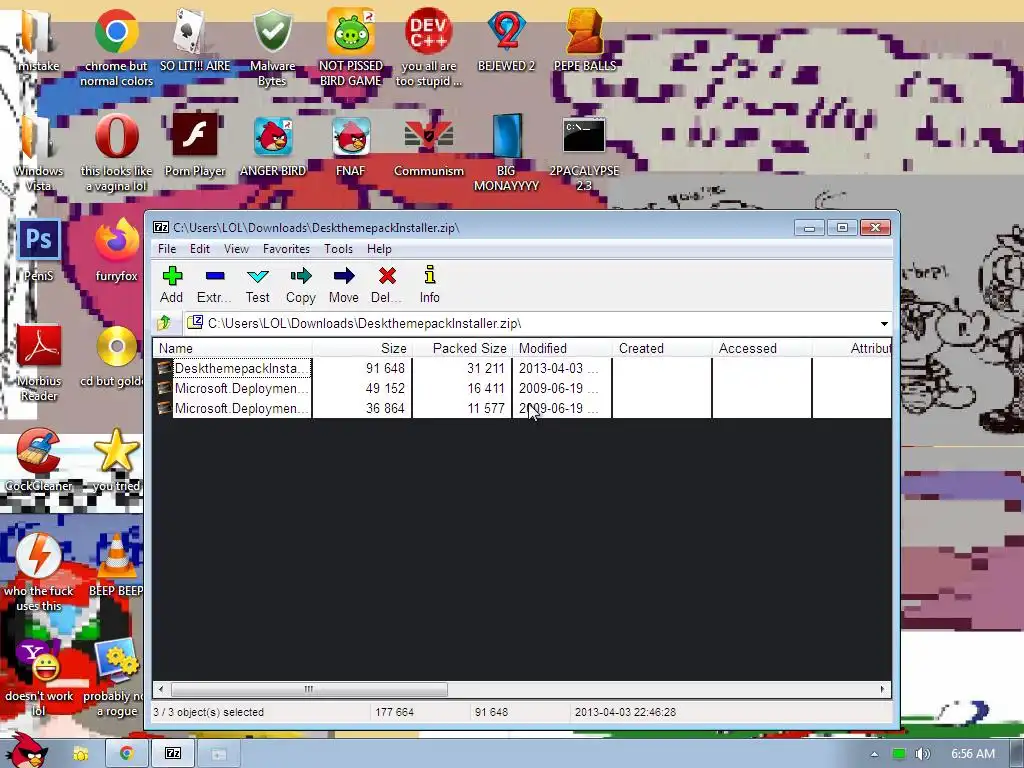Click the scrollbar left arrow
1024x768 pixels.
[x=161, y=689]
